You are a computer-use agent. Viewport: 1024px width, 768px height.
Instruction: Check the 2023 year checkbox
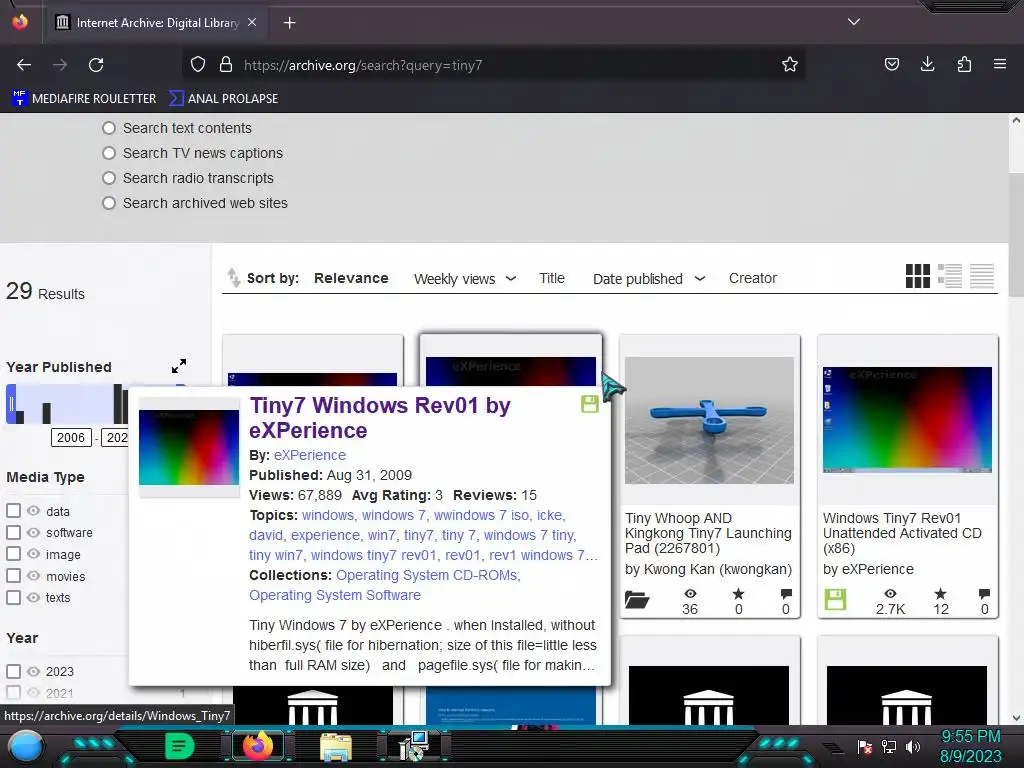[x=13, y=671]
